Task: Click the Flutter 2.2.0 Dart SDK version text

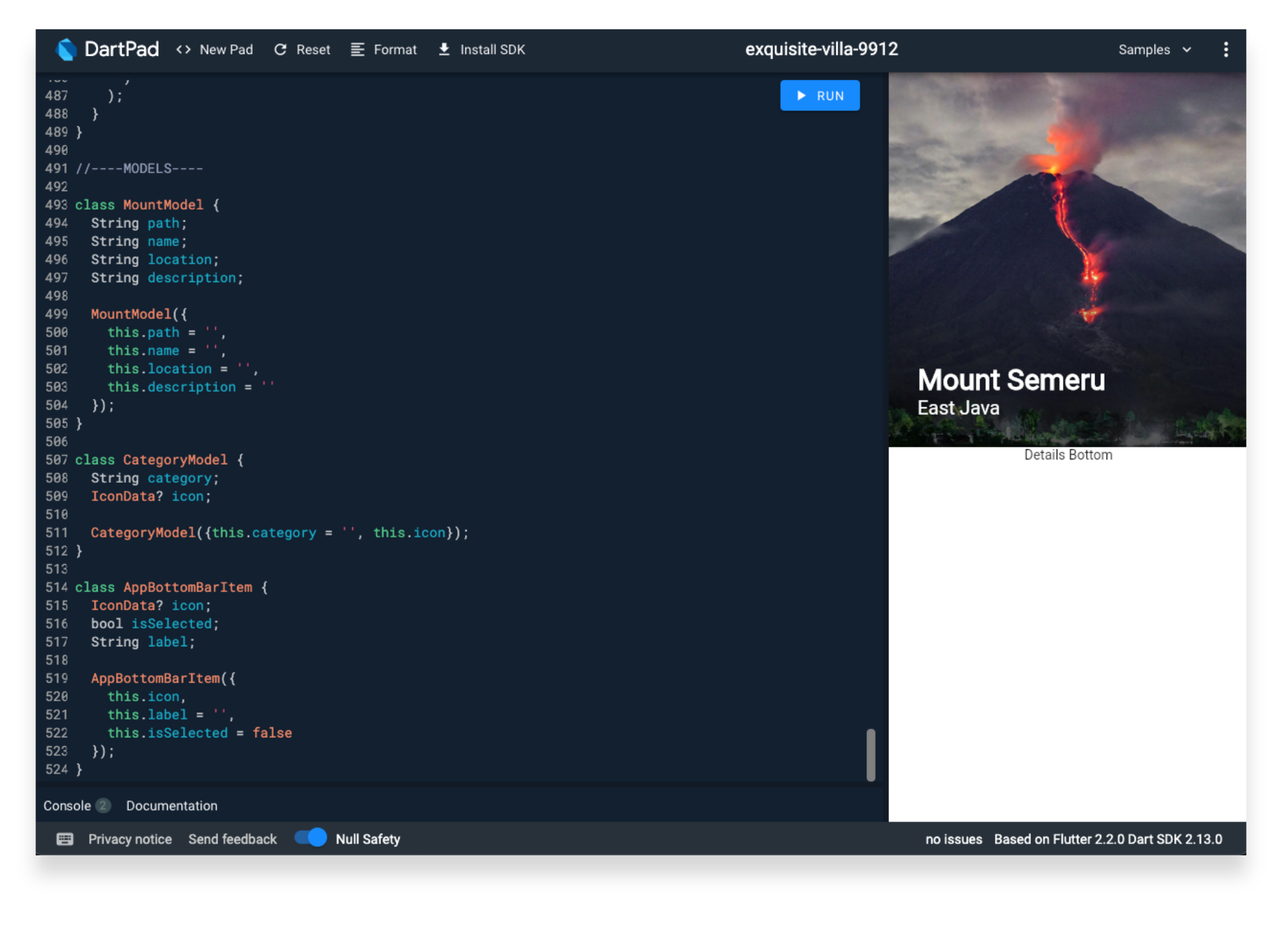Action: [1108, 839]
